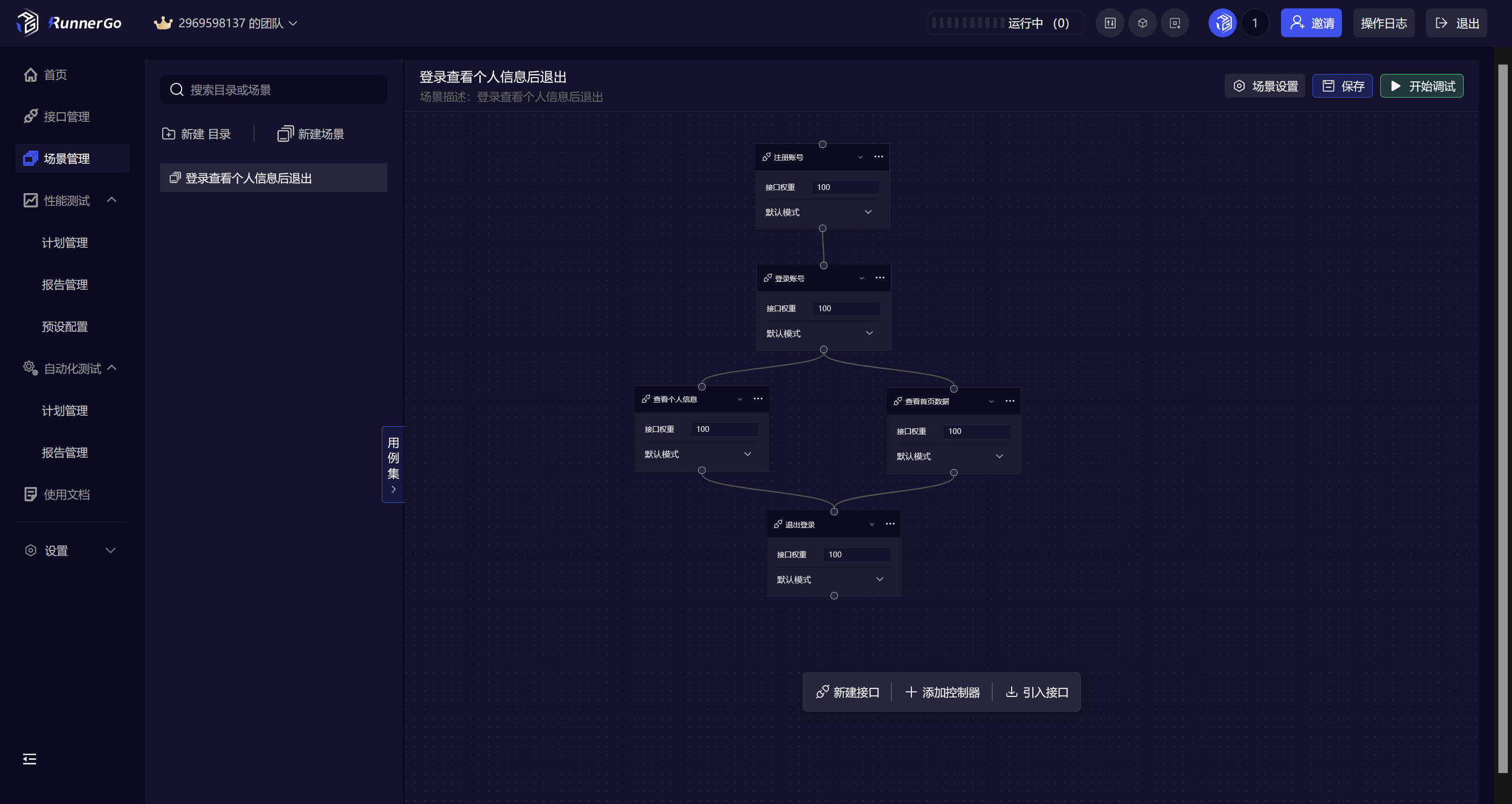The width and height of the screenshot is (1512, 804).
Task: Open 场景设置 scene settings
Action: (x=1265, y=86)
